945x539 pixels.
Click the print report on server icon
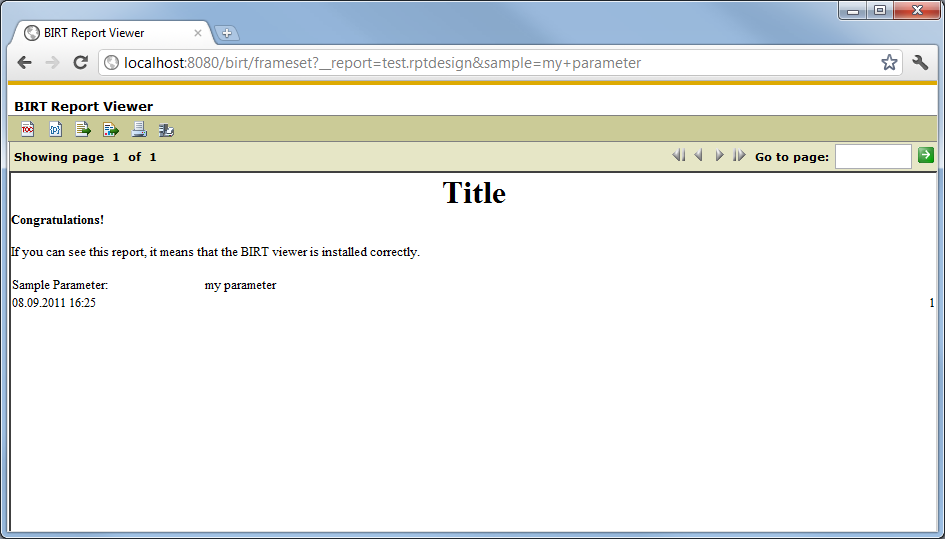[166, 129]
